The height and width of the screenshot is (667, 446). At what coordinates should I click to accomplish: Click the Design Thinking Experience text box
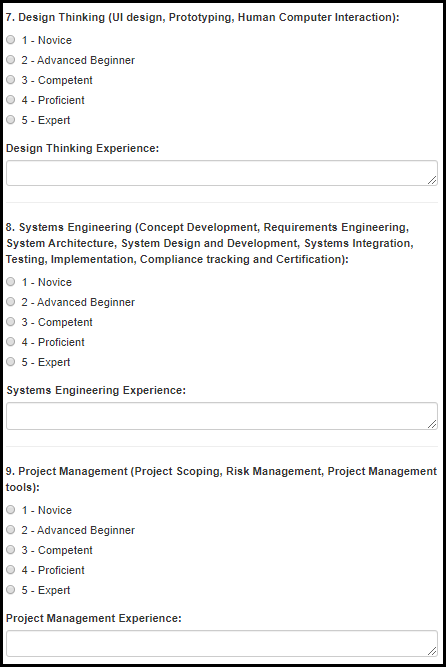[x=222, y=173]
